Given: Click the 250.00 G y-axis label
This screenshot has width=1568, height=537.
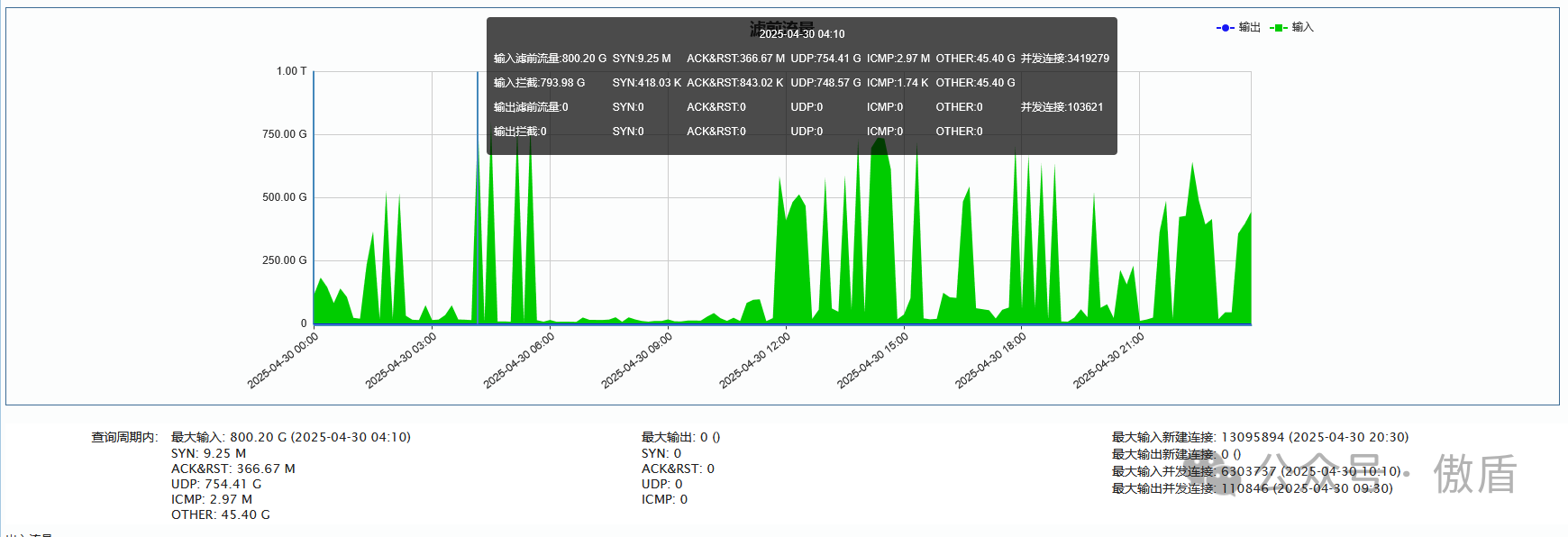Looking at the screenshot, I should [x=284, y=260].
